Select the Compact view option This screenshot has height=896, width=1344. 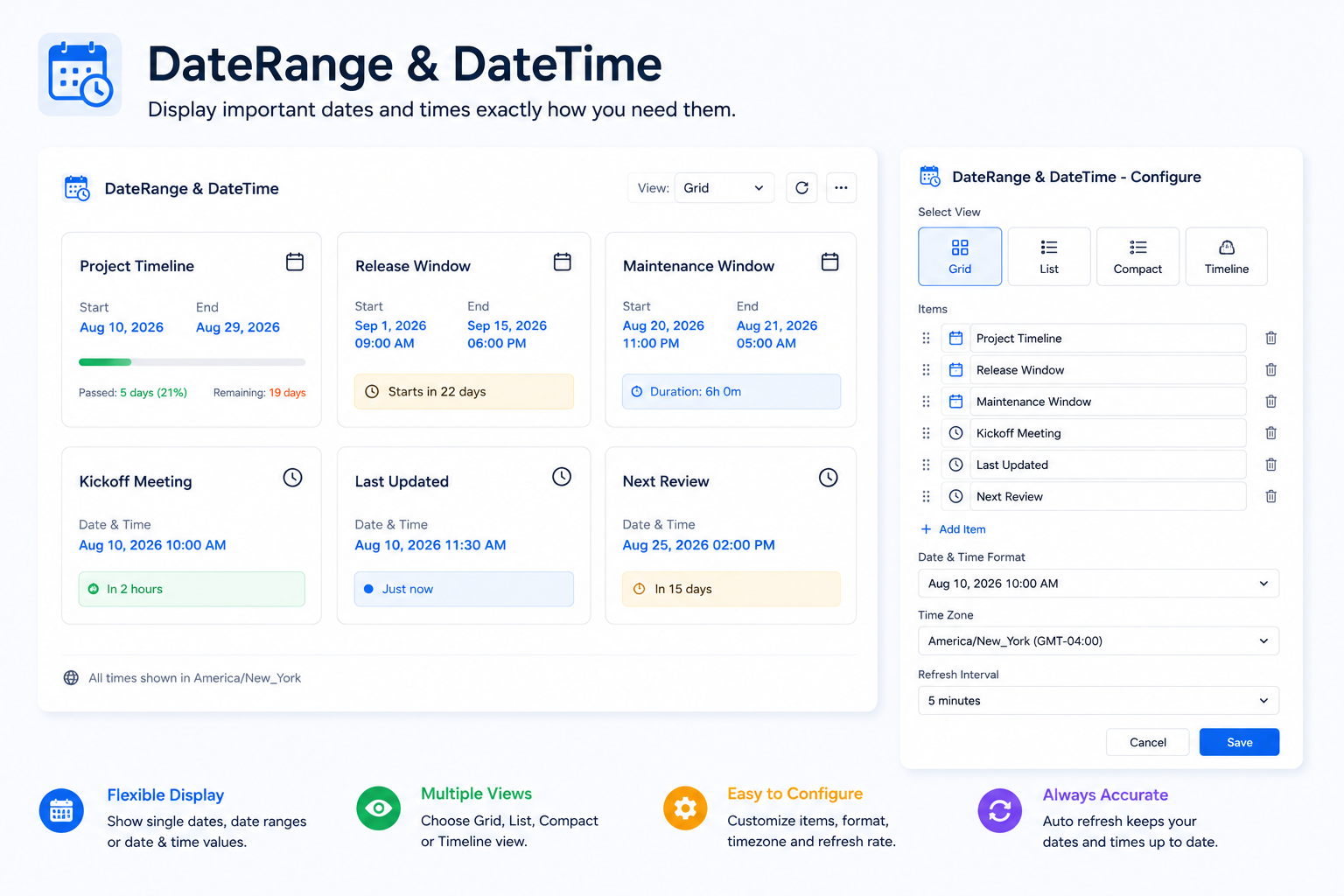click(1137, 256)
